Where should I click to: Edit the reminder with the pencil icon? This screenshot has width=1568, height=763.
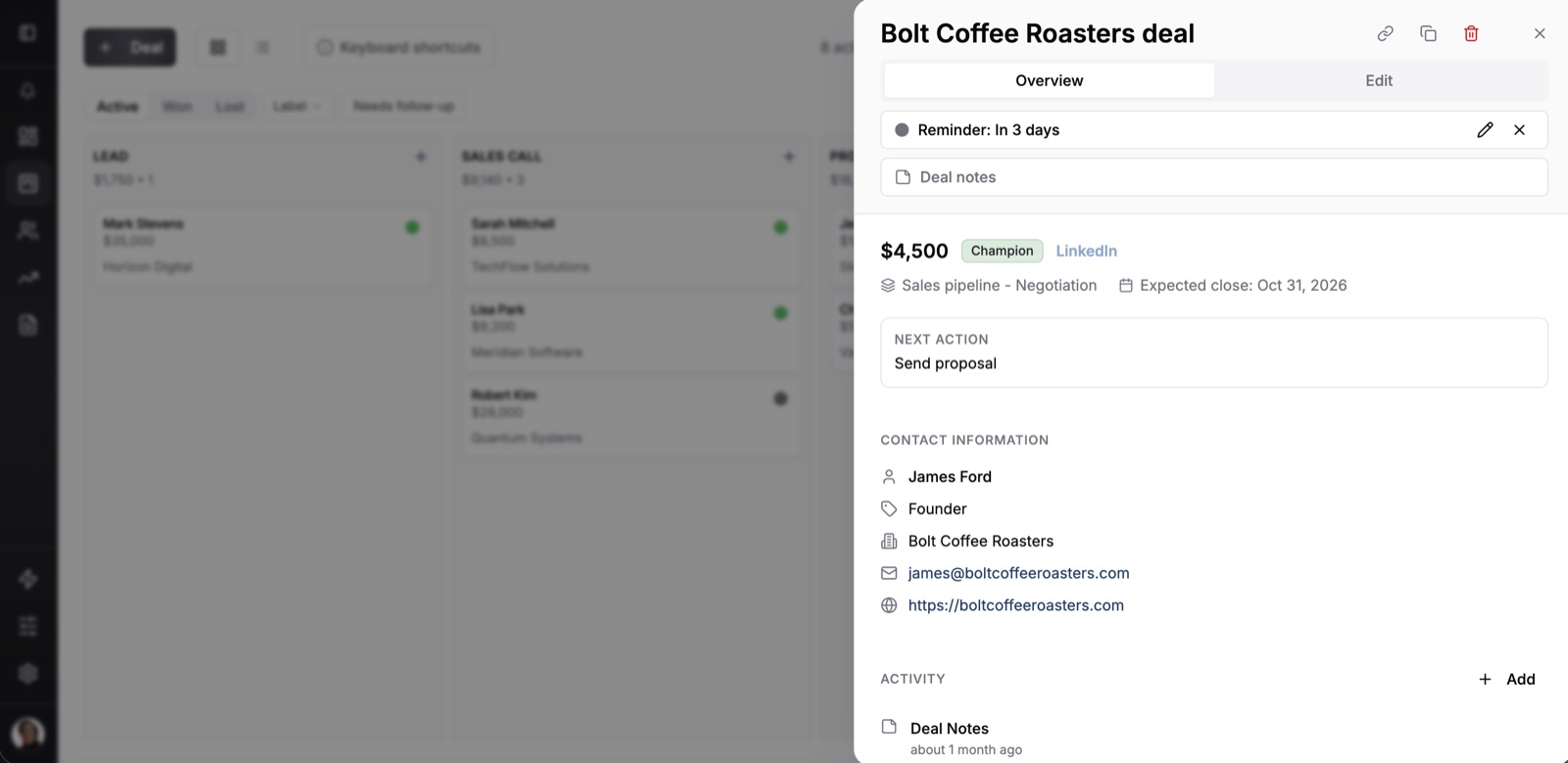coord(1485,129)
